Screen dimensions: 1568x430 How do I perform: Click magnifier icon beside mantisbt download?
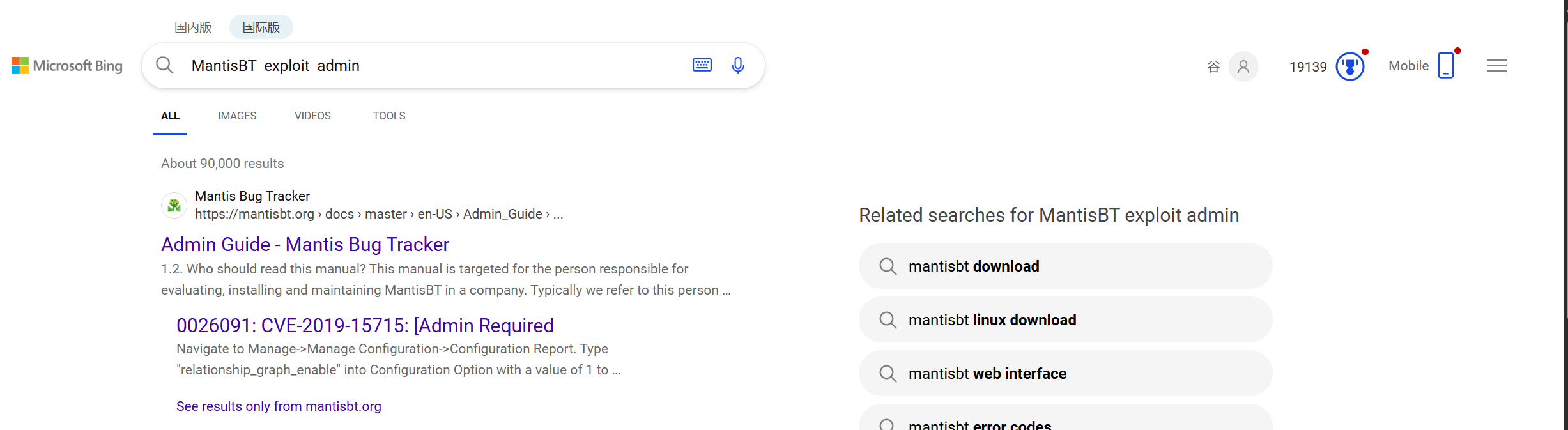(x=888, y=266)
